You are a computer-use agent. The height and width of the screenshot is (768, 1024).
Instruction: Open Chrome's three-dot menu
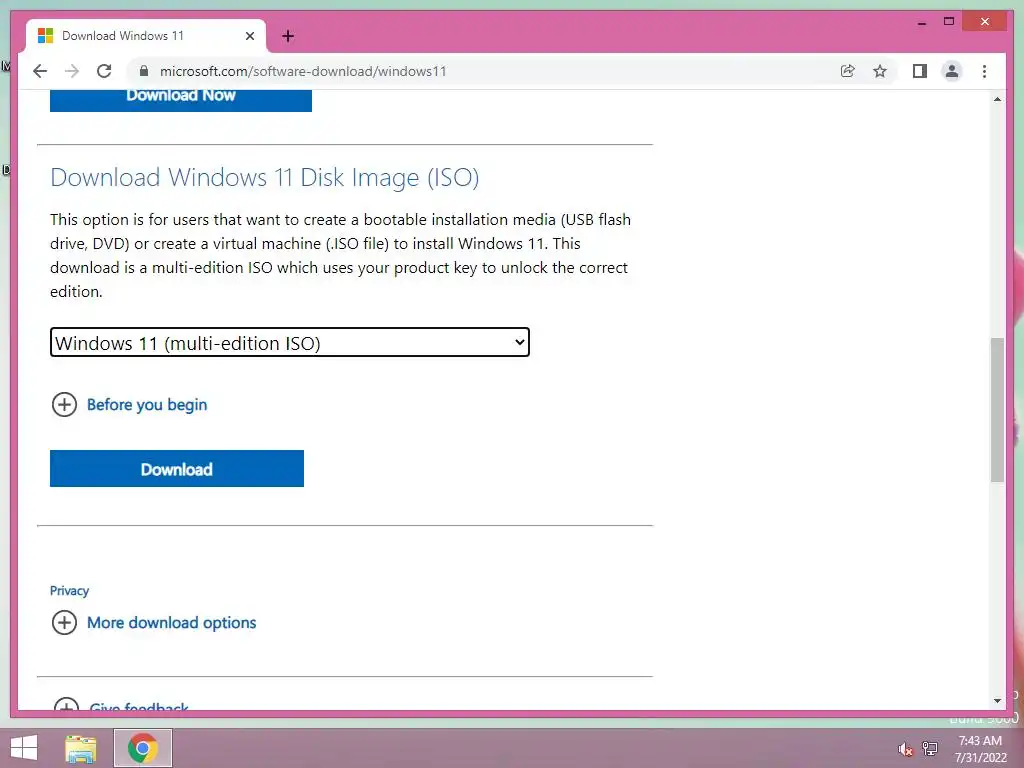(x=984, y=71)
